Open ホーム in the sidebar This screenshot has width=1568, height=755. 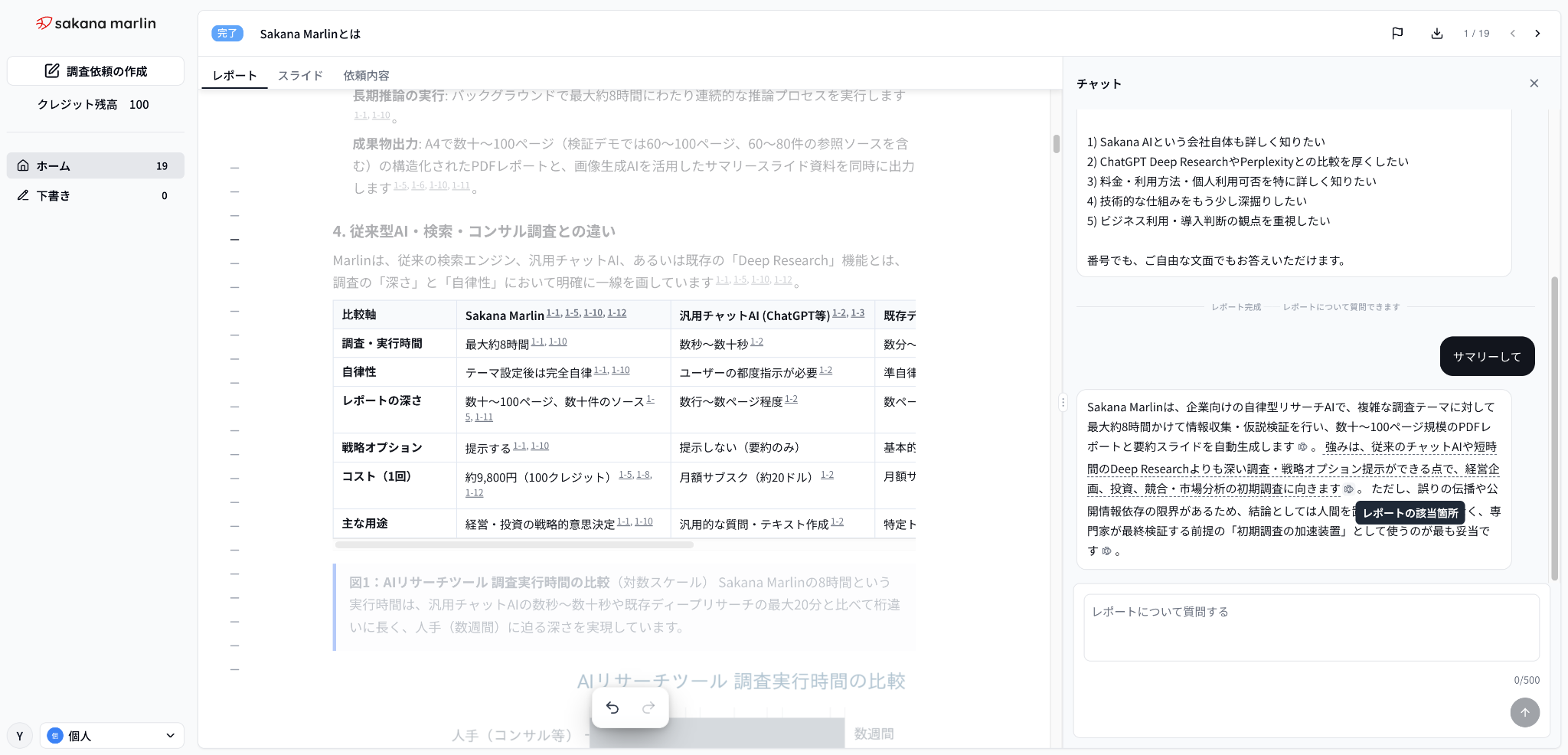[96, 165]
